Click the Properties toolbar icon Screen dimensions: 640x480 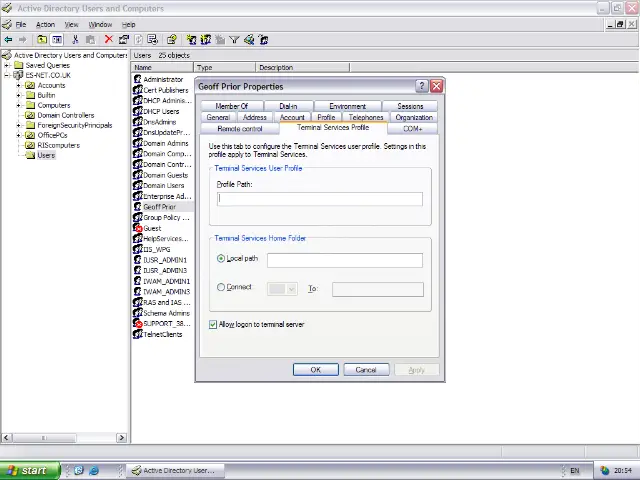(123, 40)
